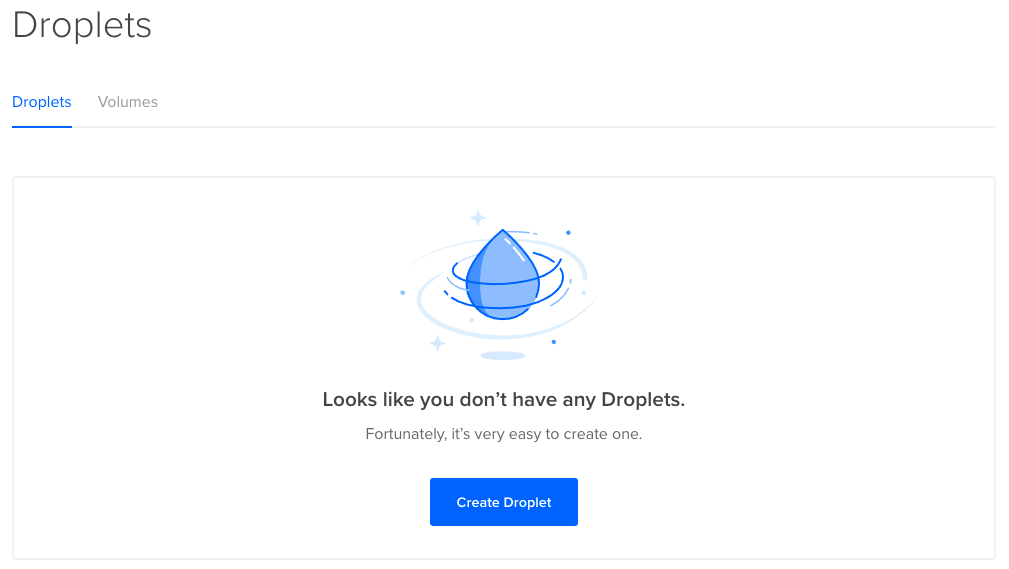The height and width of the screenshot is (569, 1009).
Task: Click the large Droplets page title
Action: [x=82, y=26]
